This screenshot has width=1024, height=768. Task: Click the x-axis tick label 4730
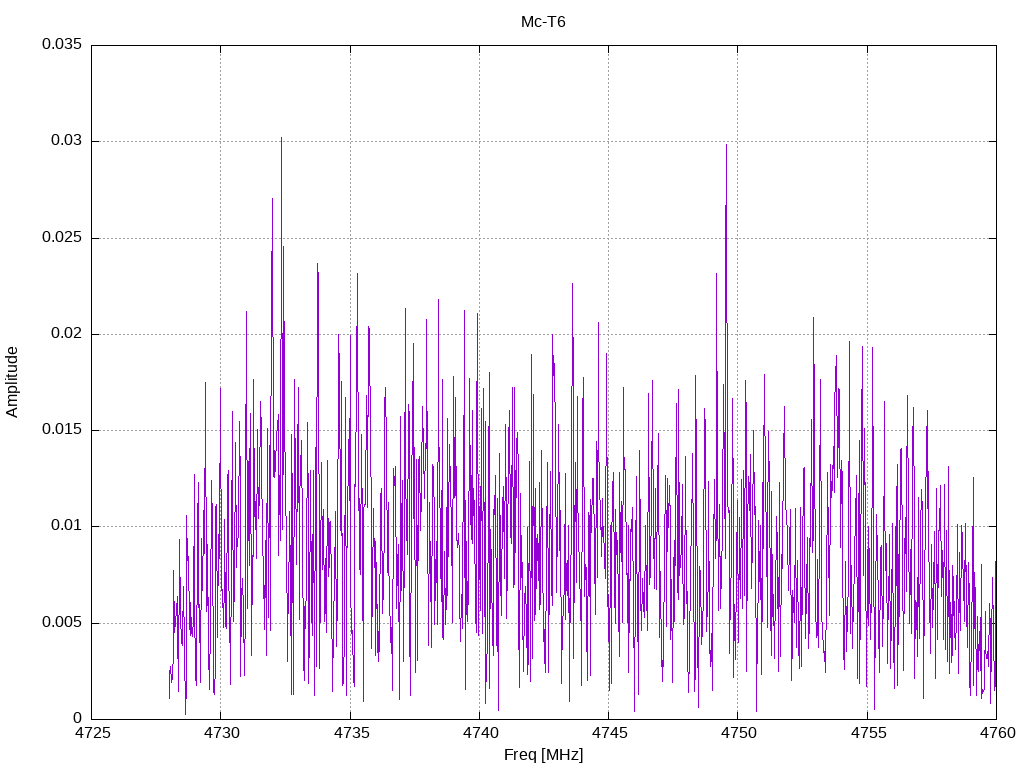click(221, 733)
